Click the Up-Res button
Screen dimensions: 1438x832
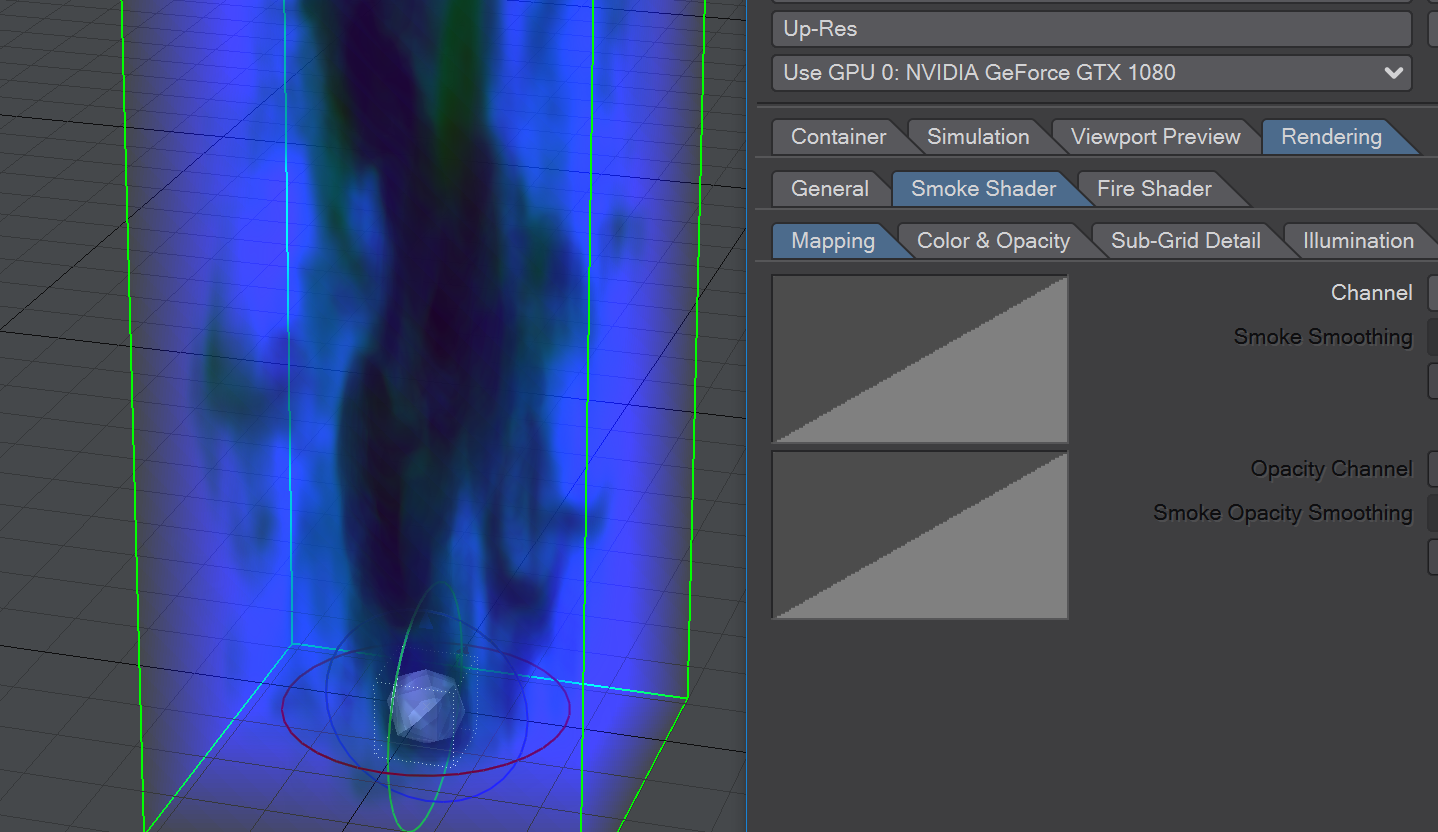pos(1091,29)
